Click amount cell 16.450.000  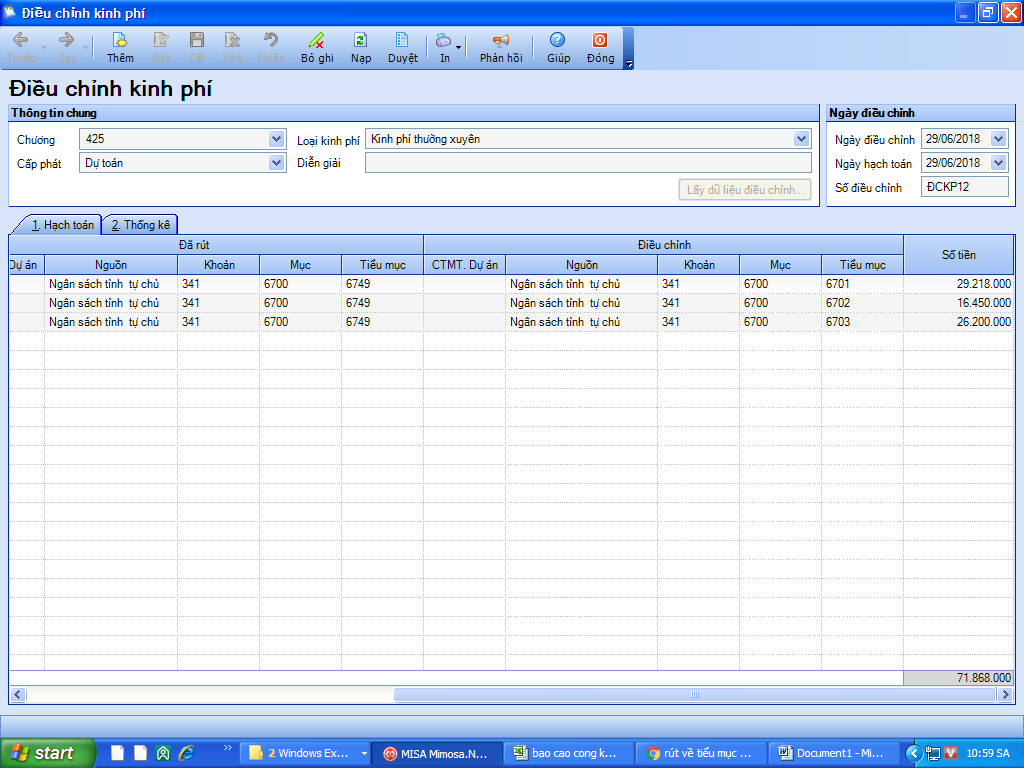point(959,303)
